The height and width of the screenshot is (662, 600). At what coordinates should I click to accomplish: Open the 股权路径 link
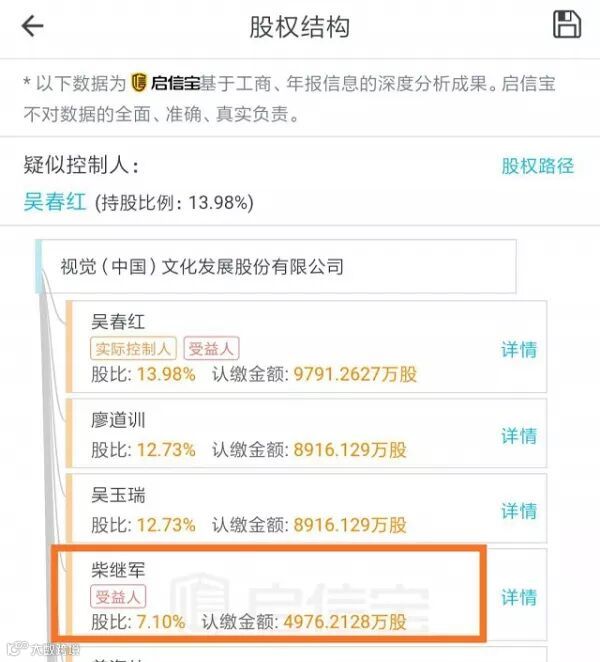tap(538, 166)
